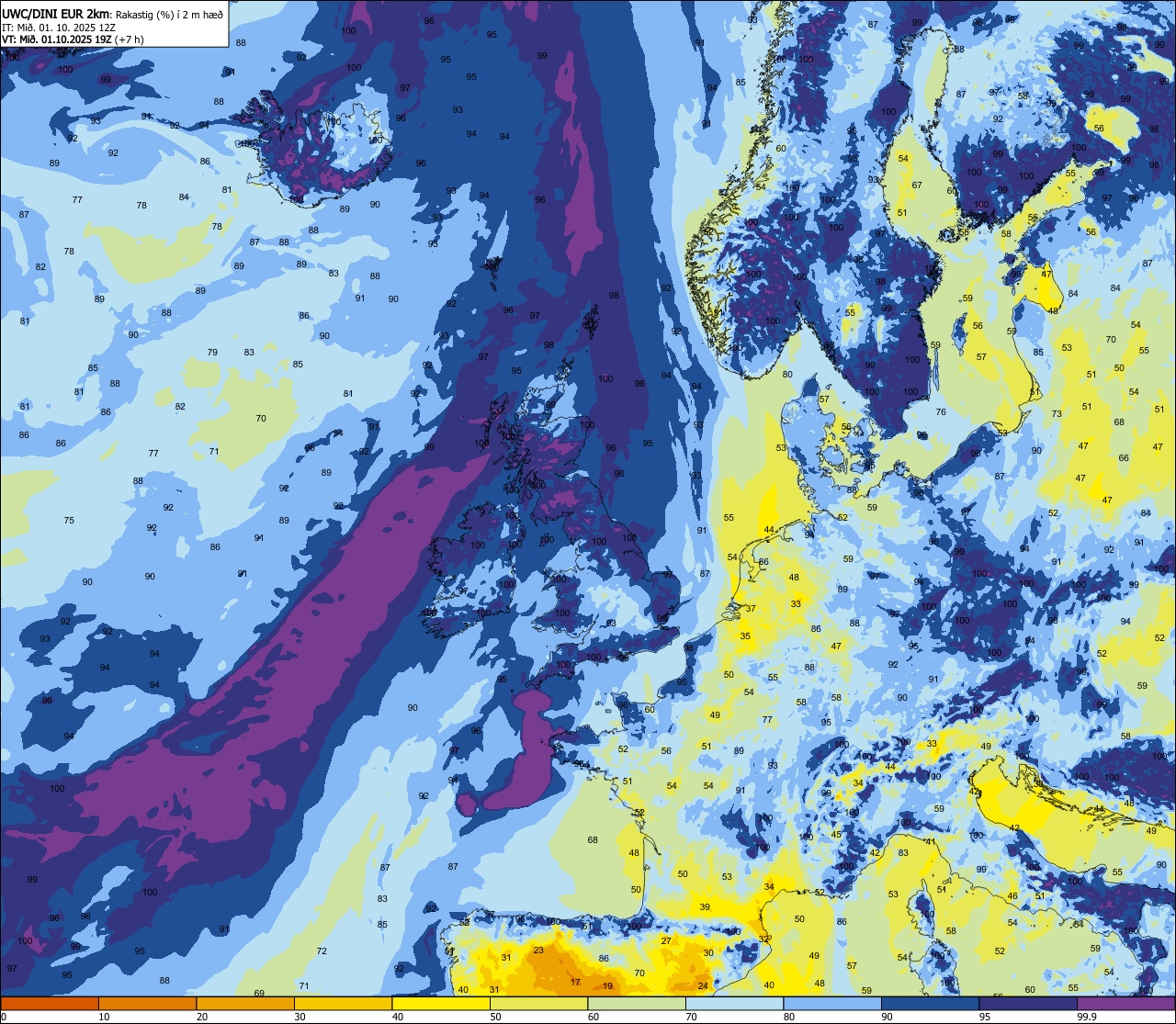The height and width of the screenshot is (1024, 1176).
Task: Click the value 39 in southern France
Action: (705, 906)
